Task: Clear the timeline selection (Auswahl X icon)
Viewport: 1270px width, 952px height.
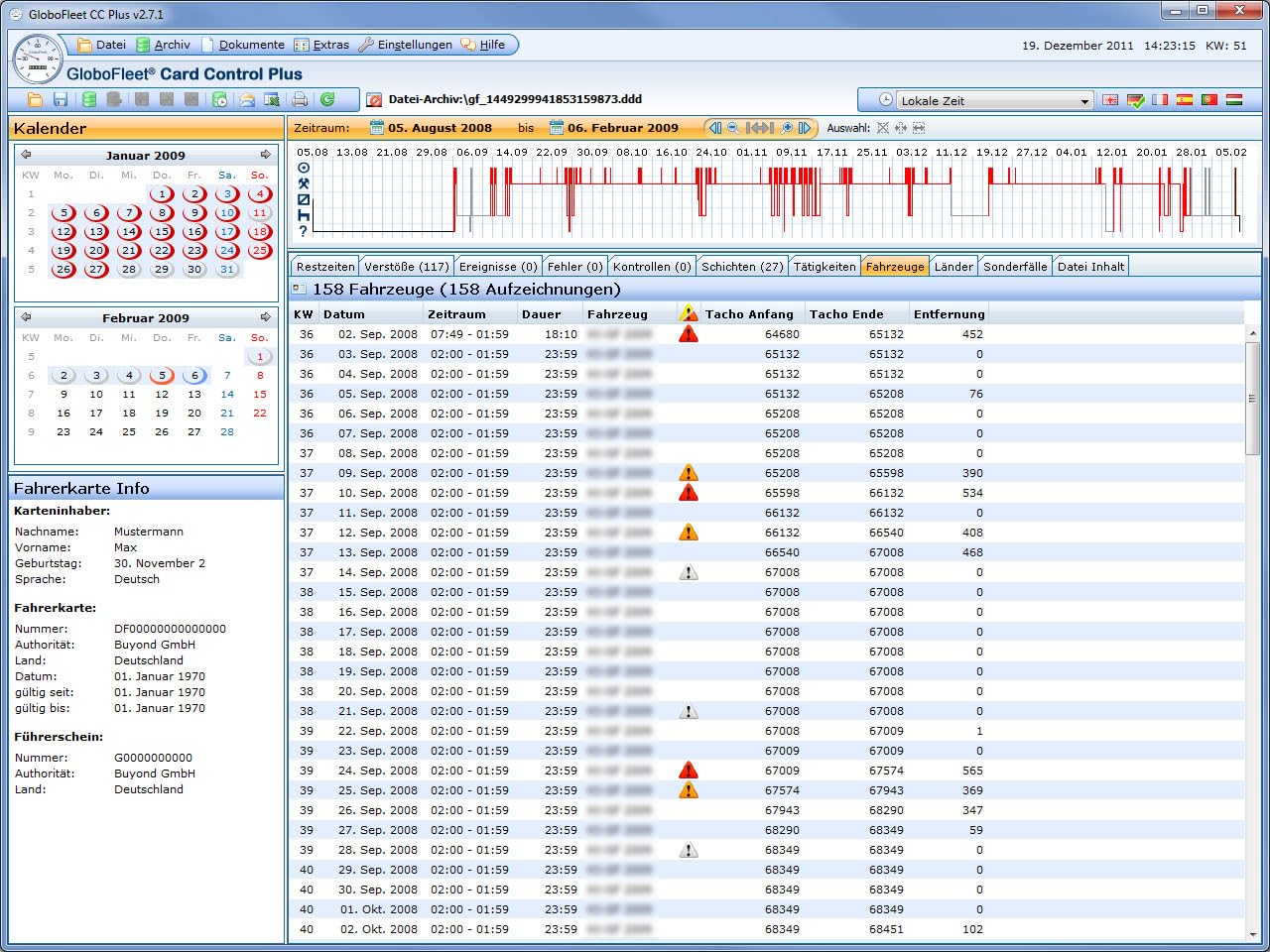Action: point(883,128)
